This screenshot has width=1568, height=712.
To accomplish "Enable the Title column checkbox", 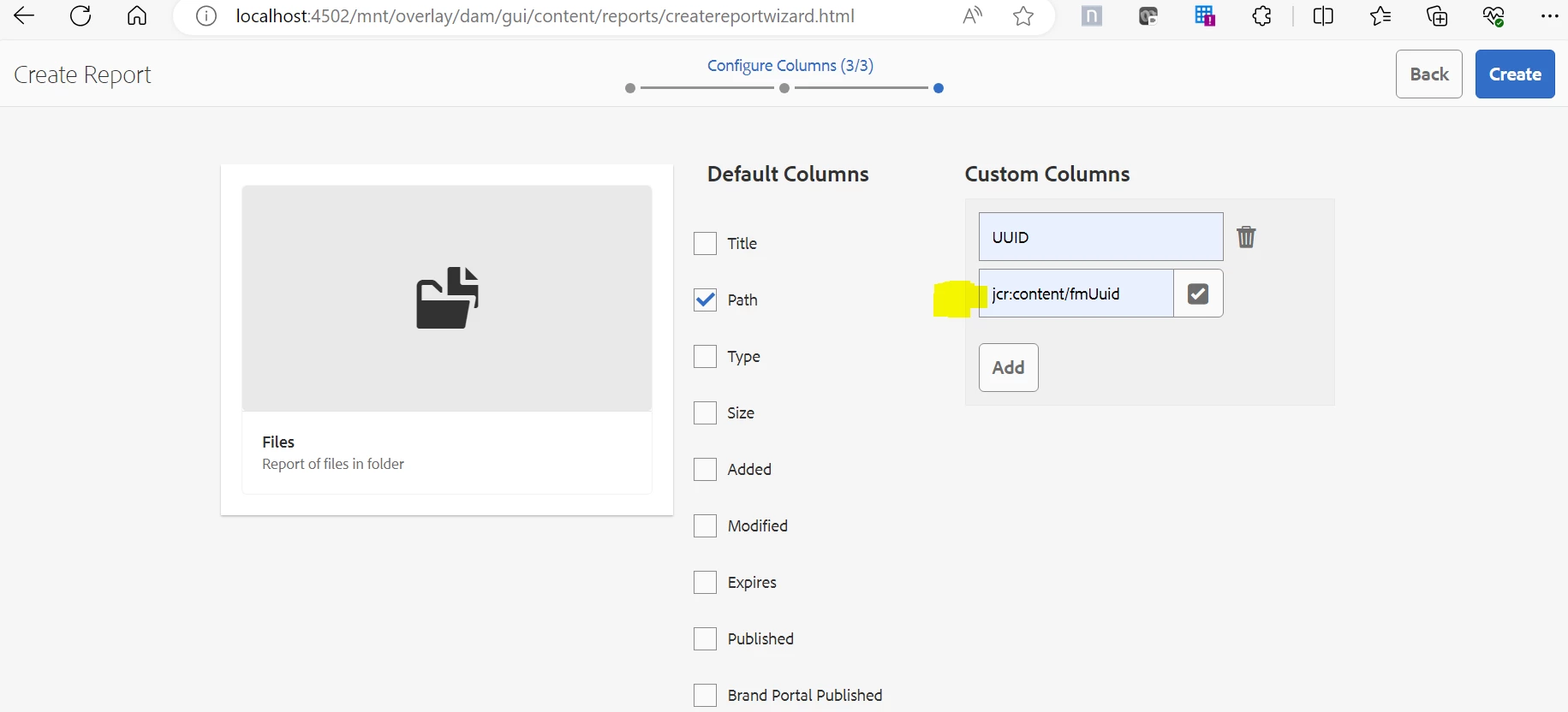I will point(705,244).
